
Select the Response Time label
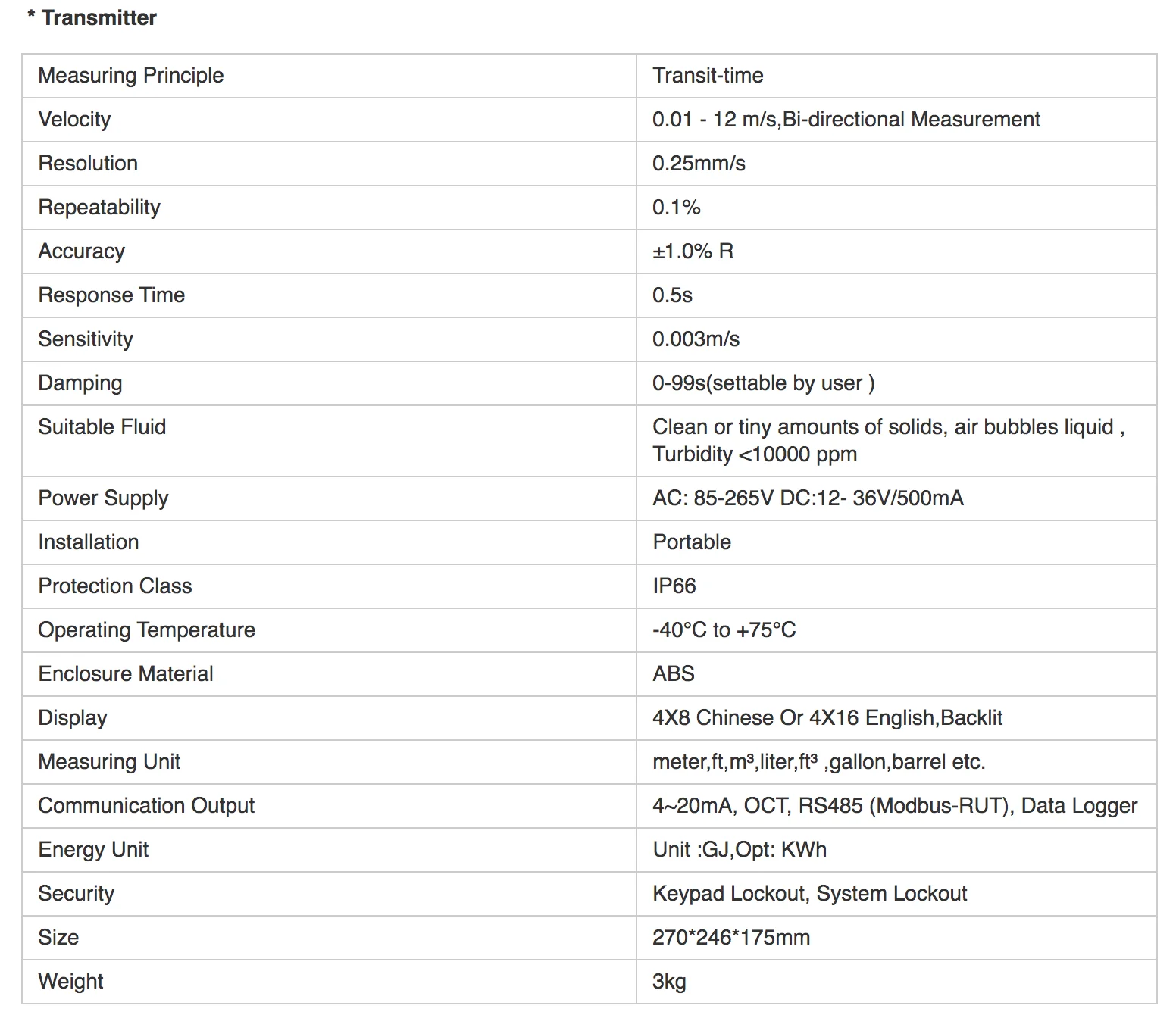tap(111, 295)
